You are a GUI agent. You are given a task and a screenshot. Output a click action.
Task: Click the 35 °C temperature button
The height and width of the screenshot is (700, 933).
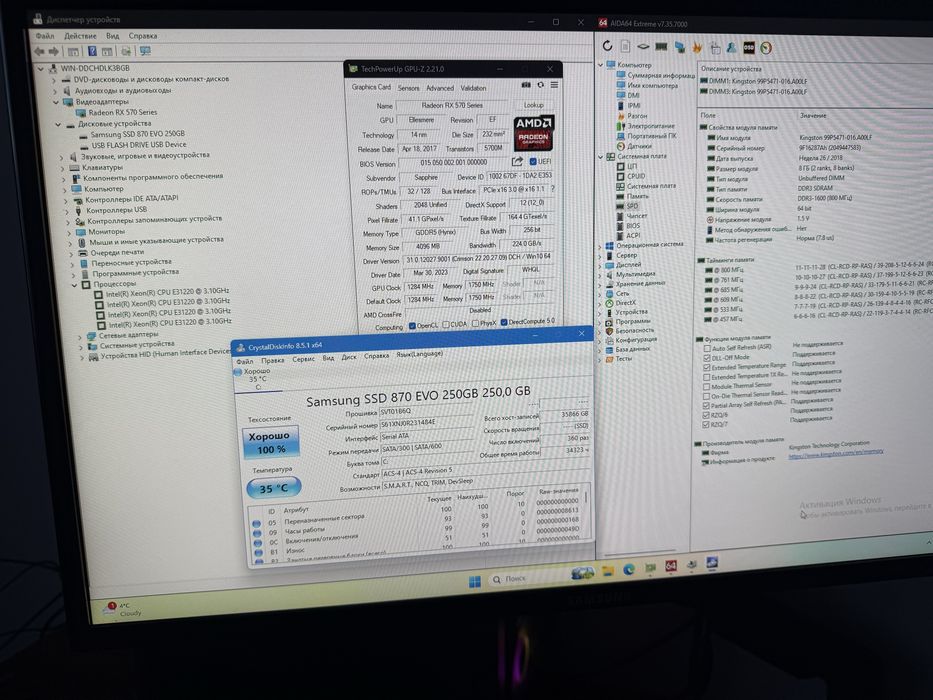tap(274, 488)
